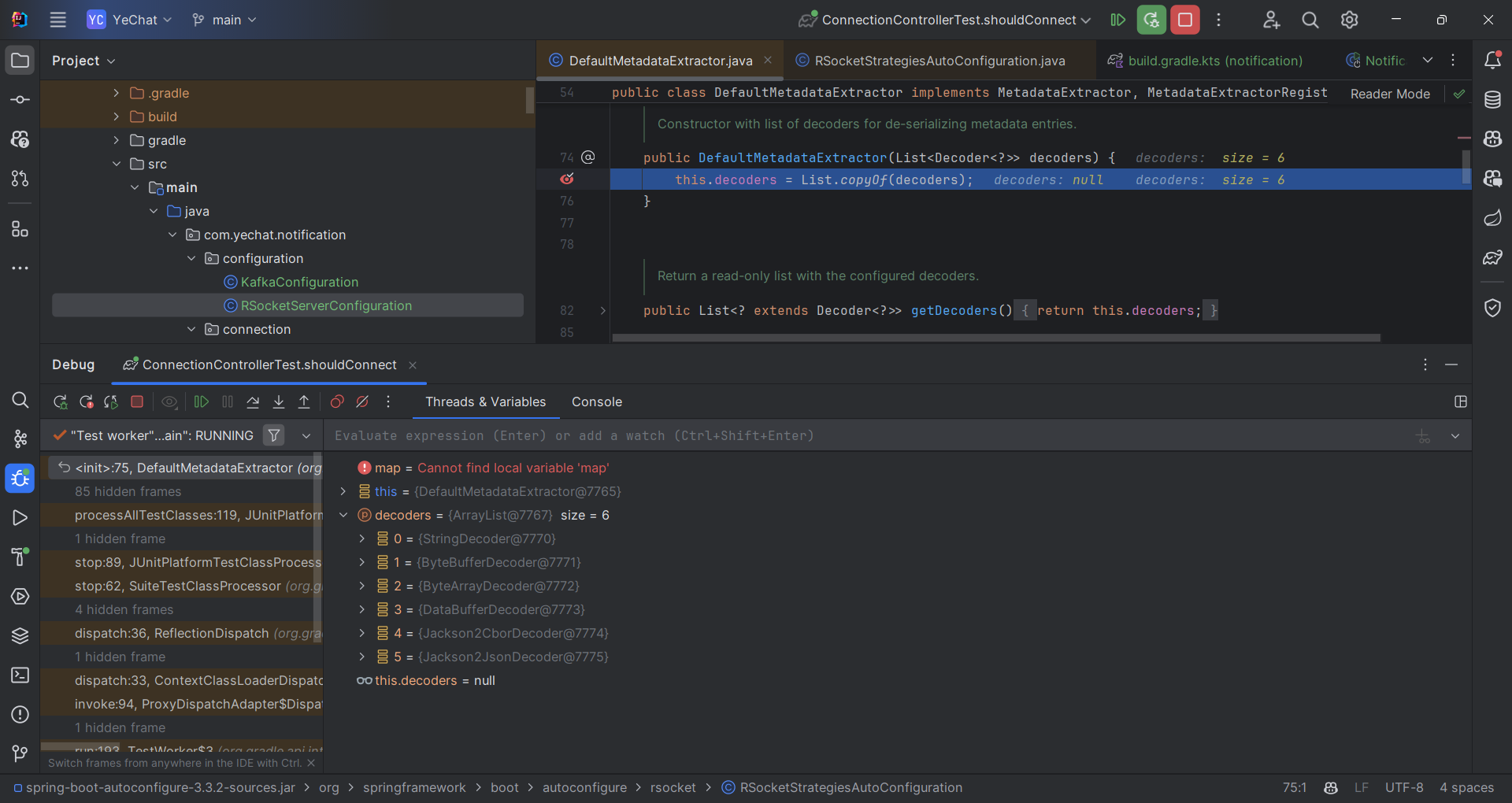Image resolution: width=1512 pixels, height=803 pixels.
Task: Collapse the configuration package
Action: pyautogui.click(x=191, y=258)
